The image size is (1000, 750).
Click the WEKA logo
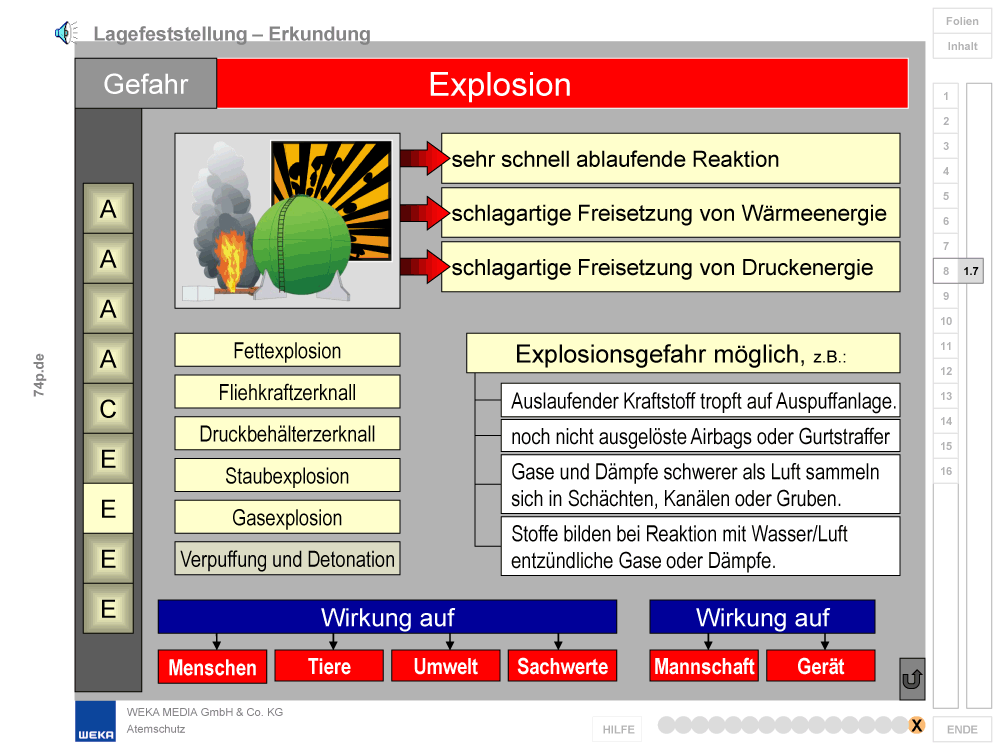tap(96, 722)
